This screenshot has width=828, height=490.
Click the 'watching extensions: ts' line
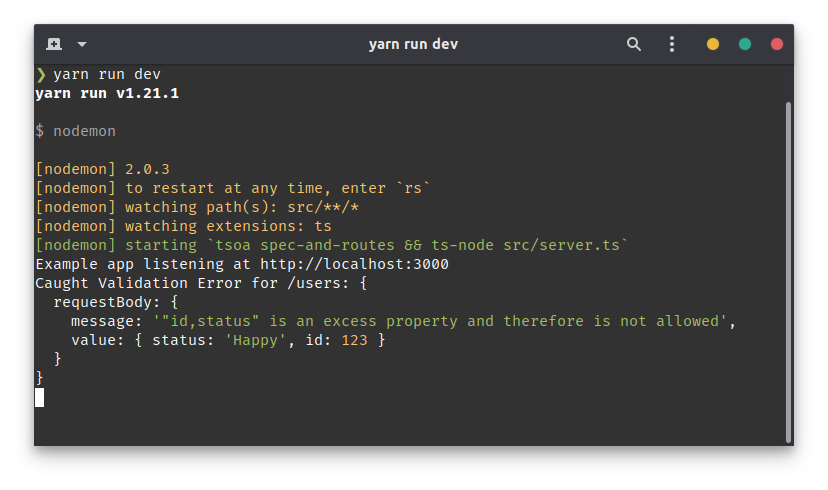pos(184,226)
